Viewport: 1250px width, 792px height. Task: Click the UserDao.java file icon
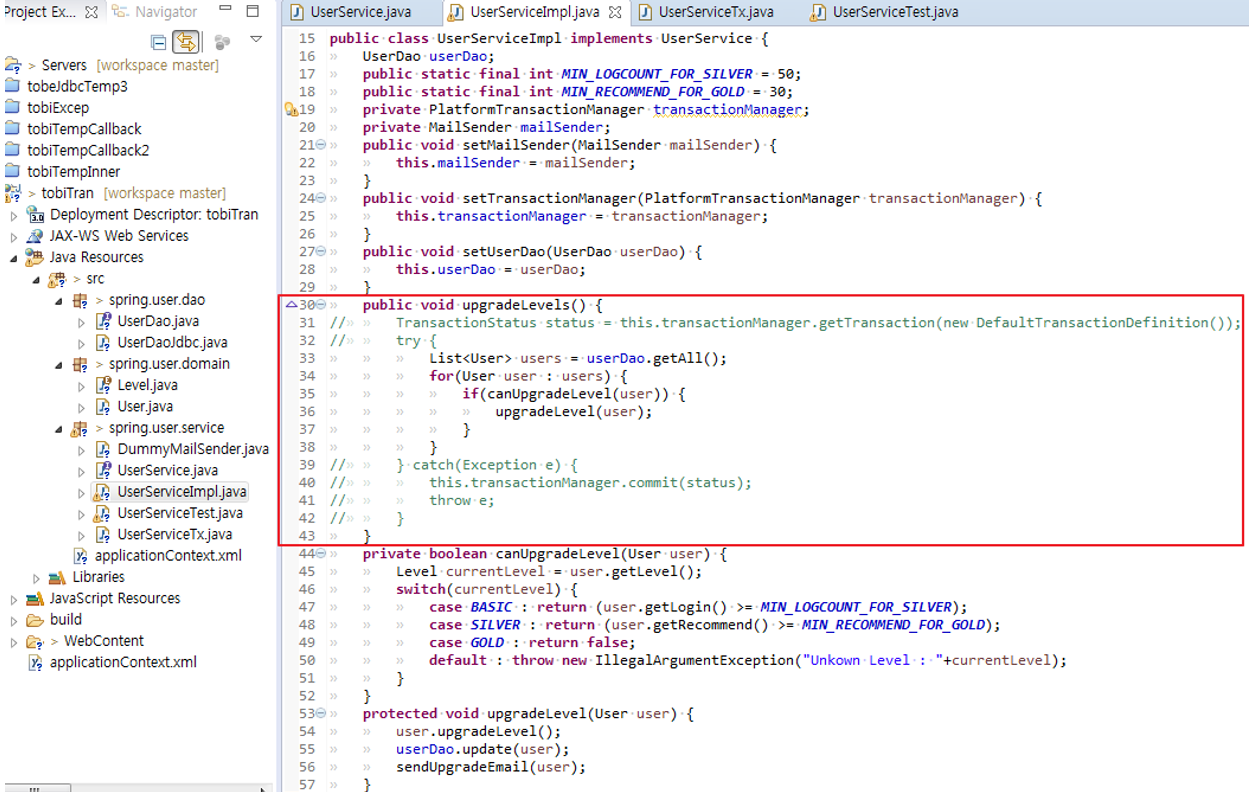[103, 322]
